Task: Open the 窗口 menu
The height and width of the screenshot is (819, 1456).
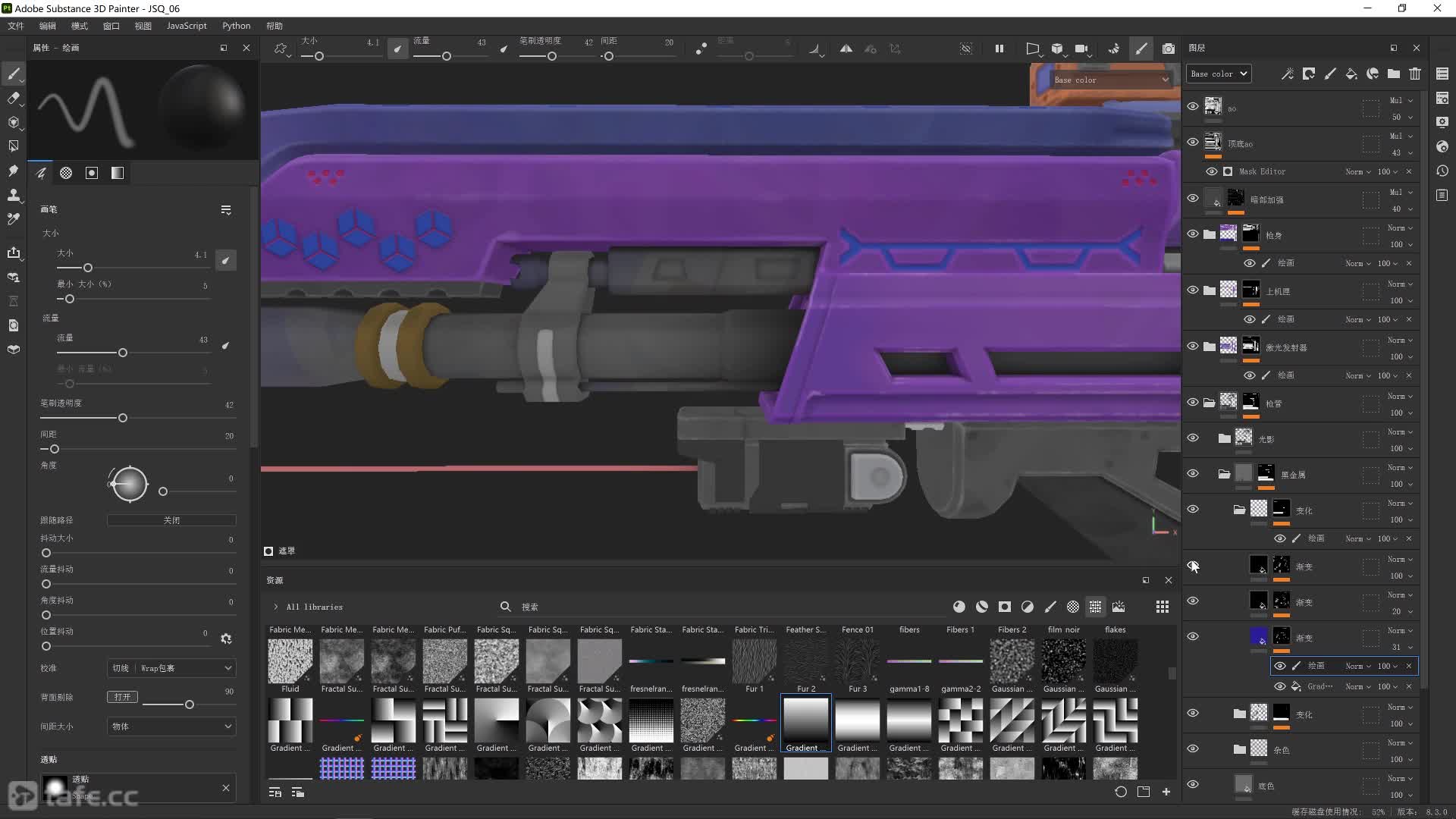Action: pyautogui.click(x=111, y=26)
